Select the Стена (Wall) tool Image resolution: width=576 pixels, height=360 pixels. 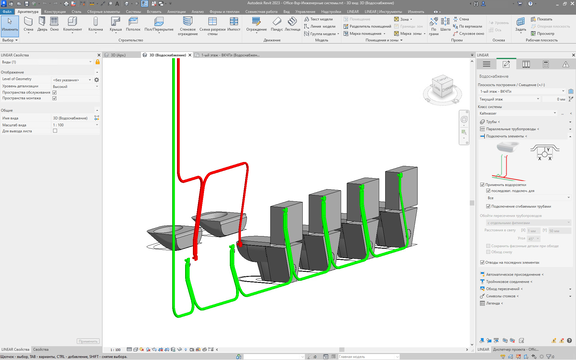28,24
